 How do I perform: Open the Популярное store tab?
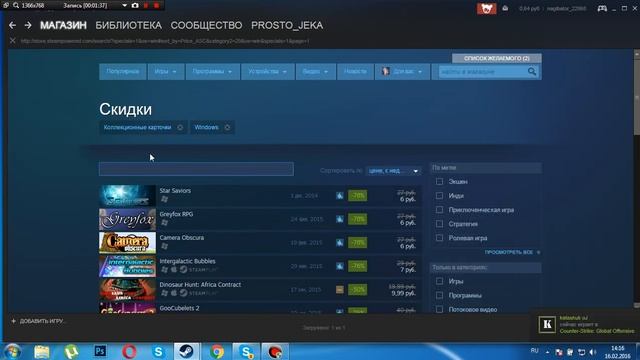[x=122, y=71]
